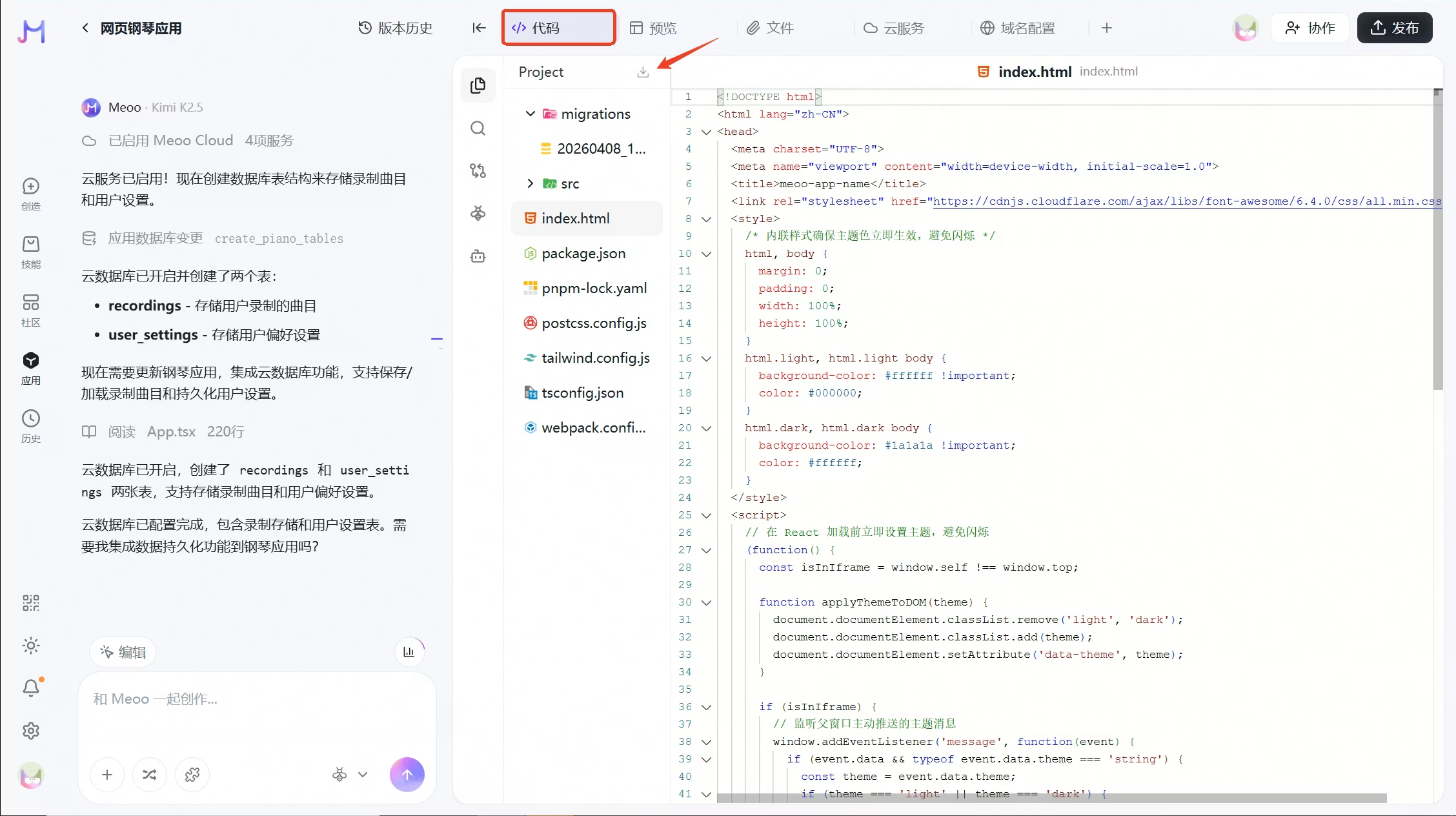Image resolution: width=1456 pixels, height=816 pixels.
Task: Click the profile avatar at sidebar bottom
Action: (31, 775)
